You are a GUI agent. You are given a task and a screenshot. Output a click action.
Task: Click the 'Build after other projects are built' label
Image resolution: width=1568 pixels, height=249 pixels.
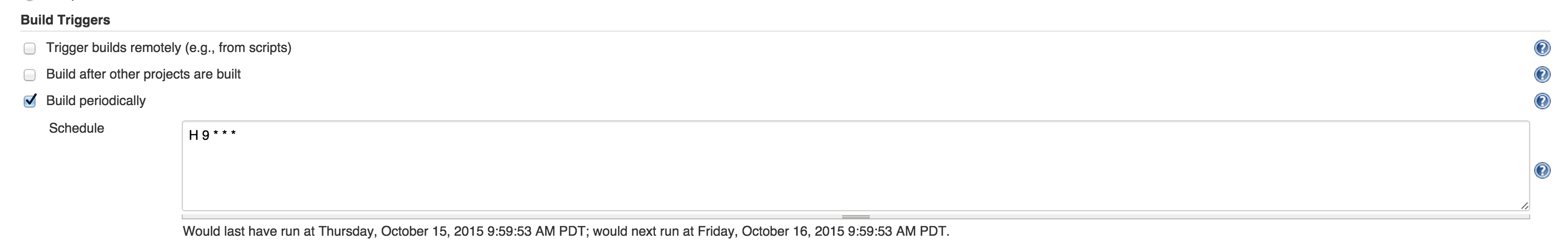click(x=143, y=74)
